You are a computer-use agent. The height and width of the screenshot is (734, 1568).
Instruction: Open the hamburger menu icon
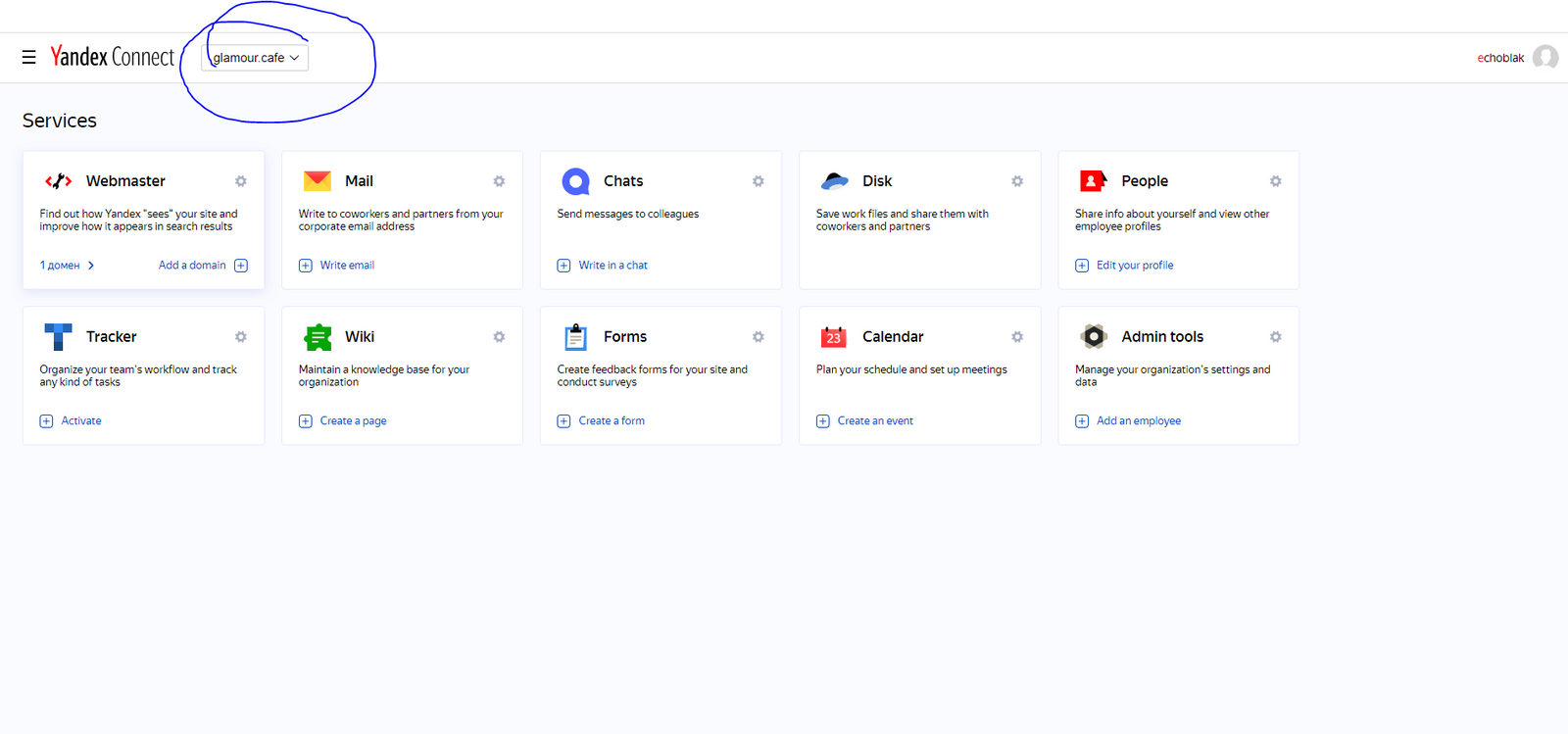[x=29, y=58]
